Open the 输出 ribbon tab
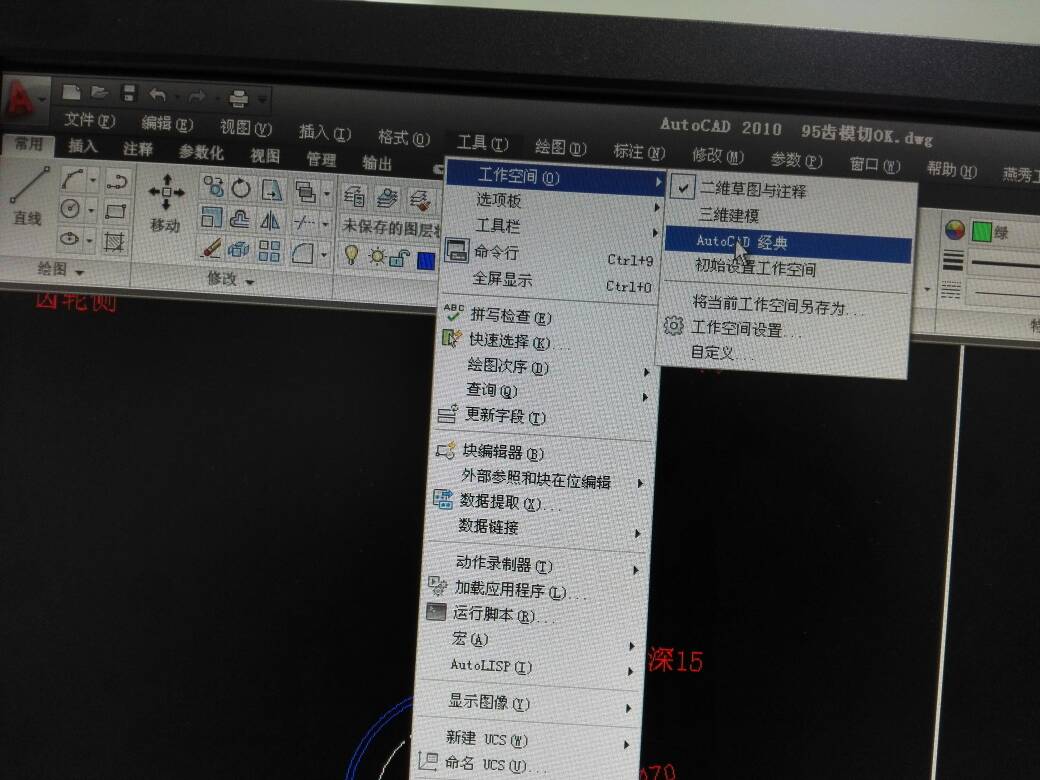 pyautogui.click(x=377, y=162)
